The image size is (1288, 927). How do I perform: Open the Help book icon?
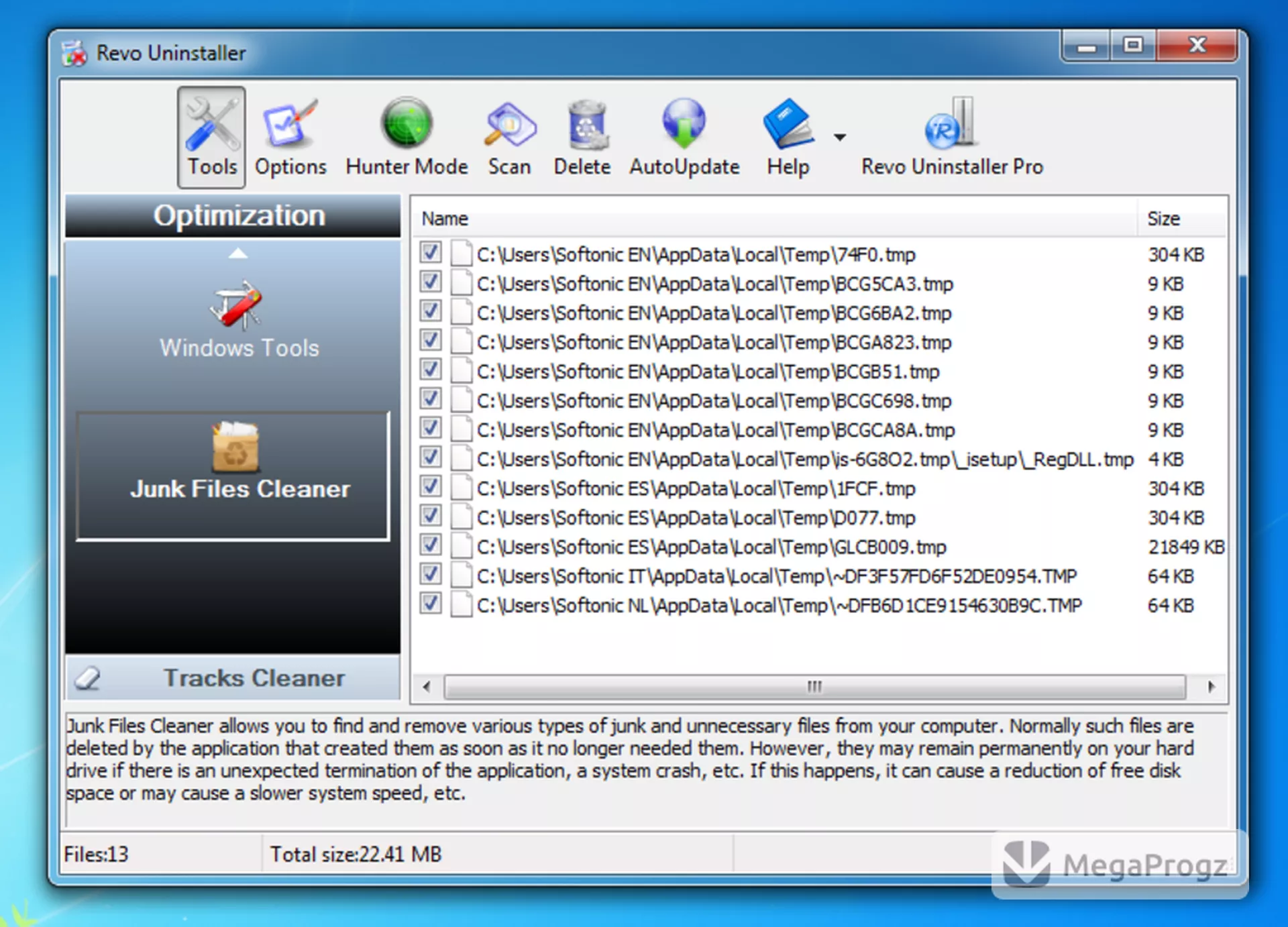pyautogui.click(x=788, y=125)
